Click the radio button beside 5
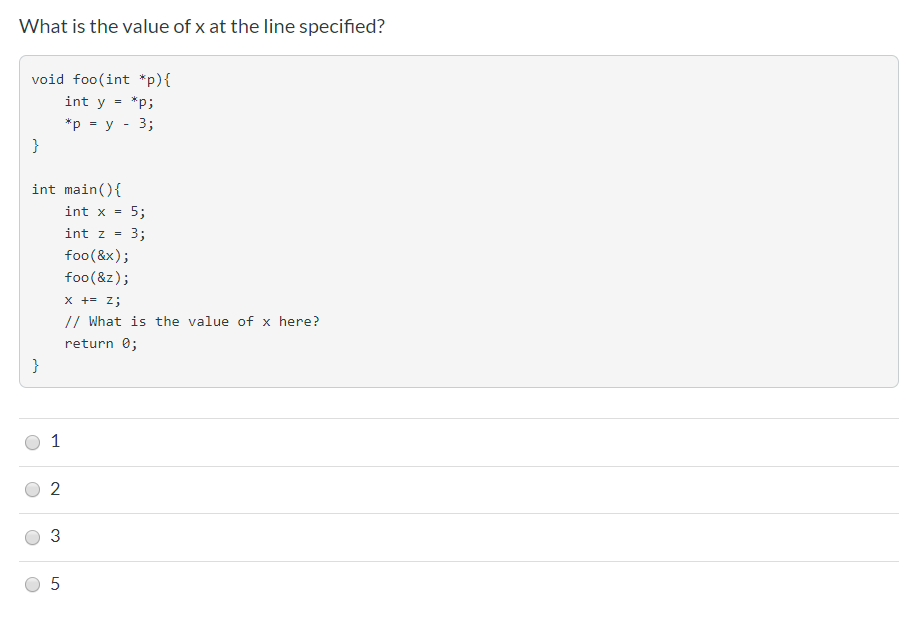Image resolution: width=913 pixels, height=619 pixels. point(33,585)
